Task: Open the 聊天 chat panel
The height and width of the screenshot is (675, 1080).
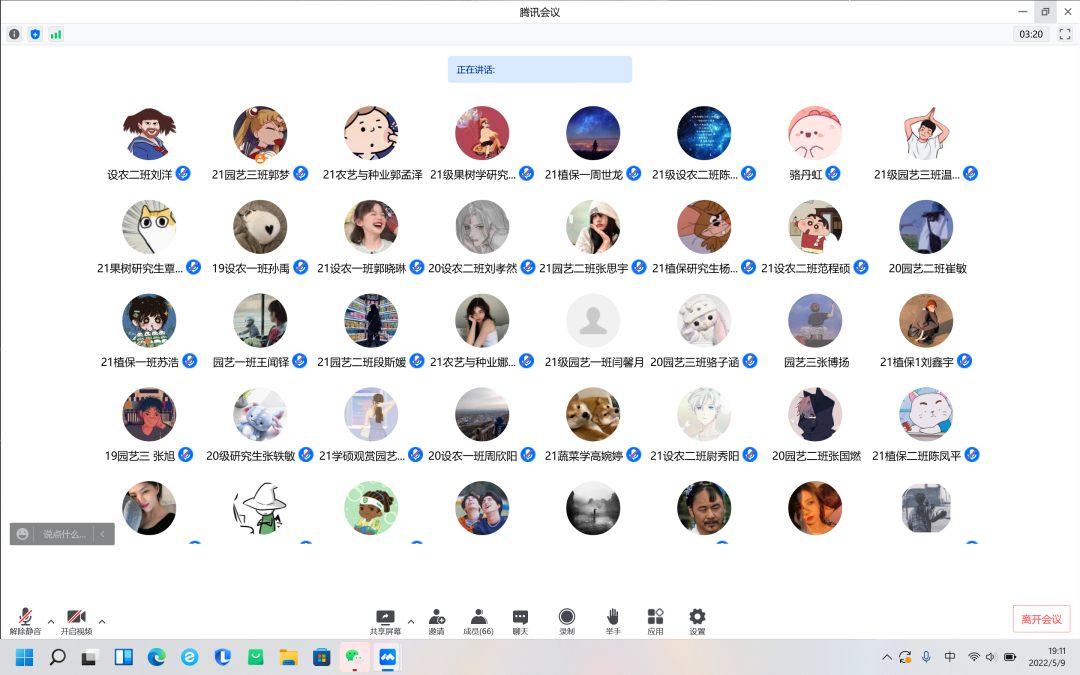Action: 520,621
